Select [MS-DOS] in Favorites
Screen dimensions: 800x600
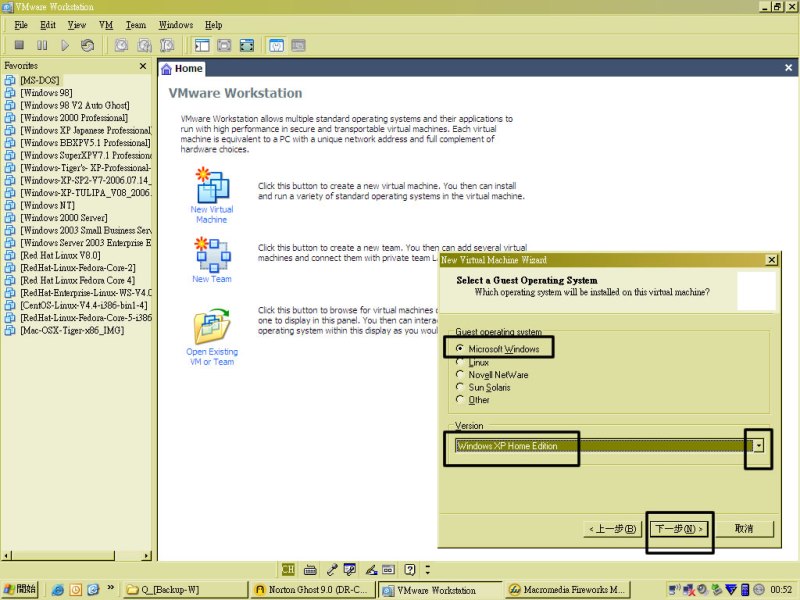40,80
